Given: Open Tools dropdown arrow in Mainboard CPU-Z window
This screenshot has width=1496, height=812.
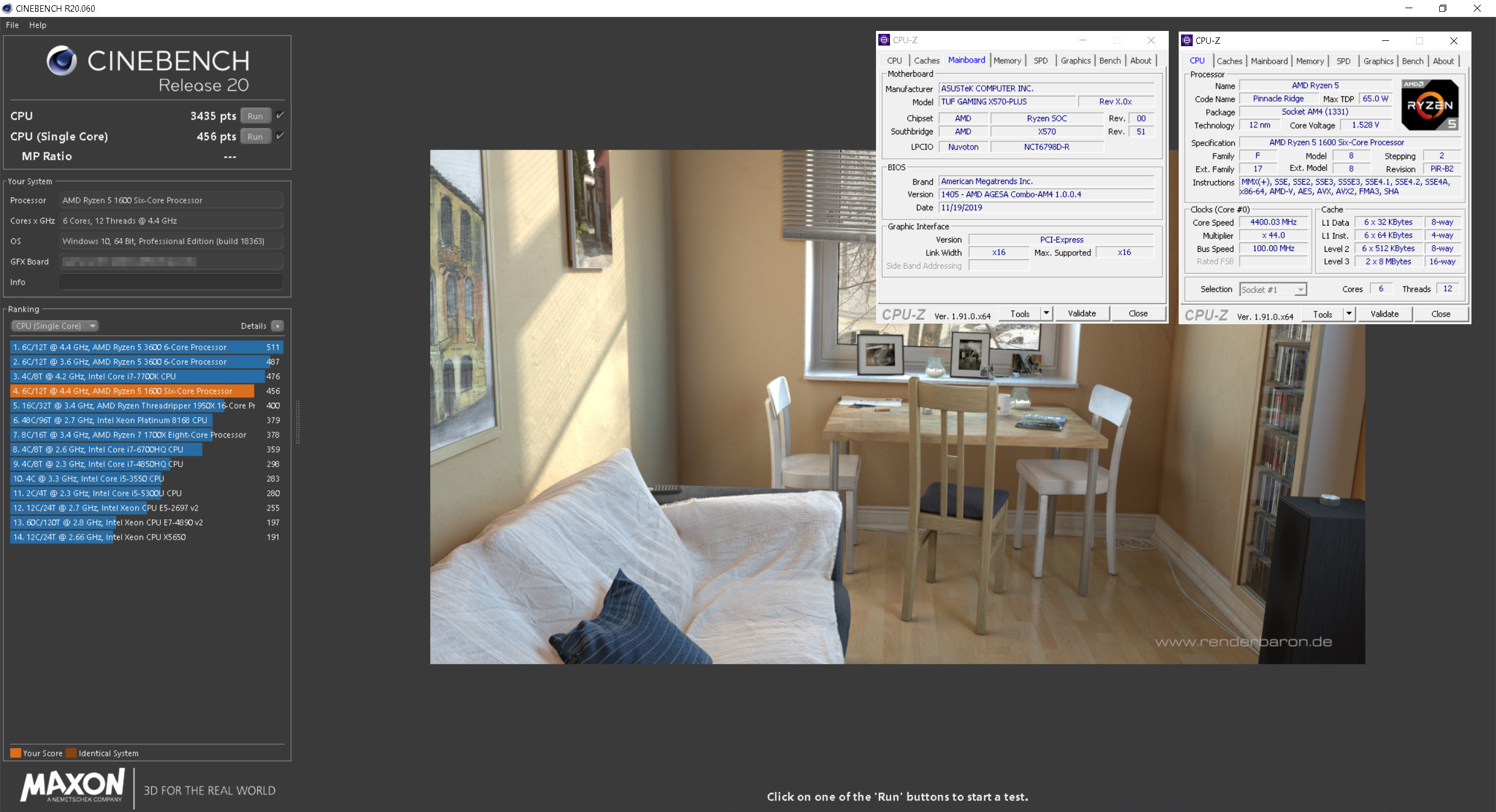Looking at the screenshot, I should point(1046,314).
